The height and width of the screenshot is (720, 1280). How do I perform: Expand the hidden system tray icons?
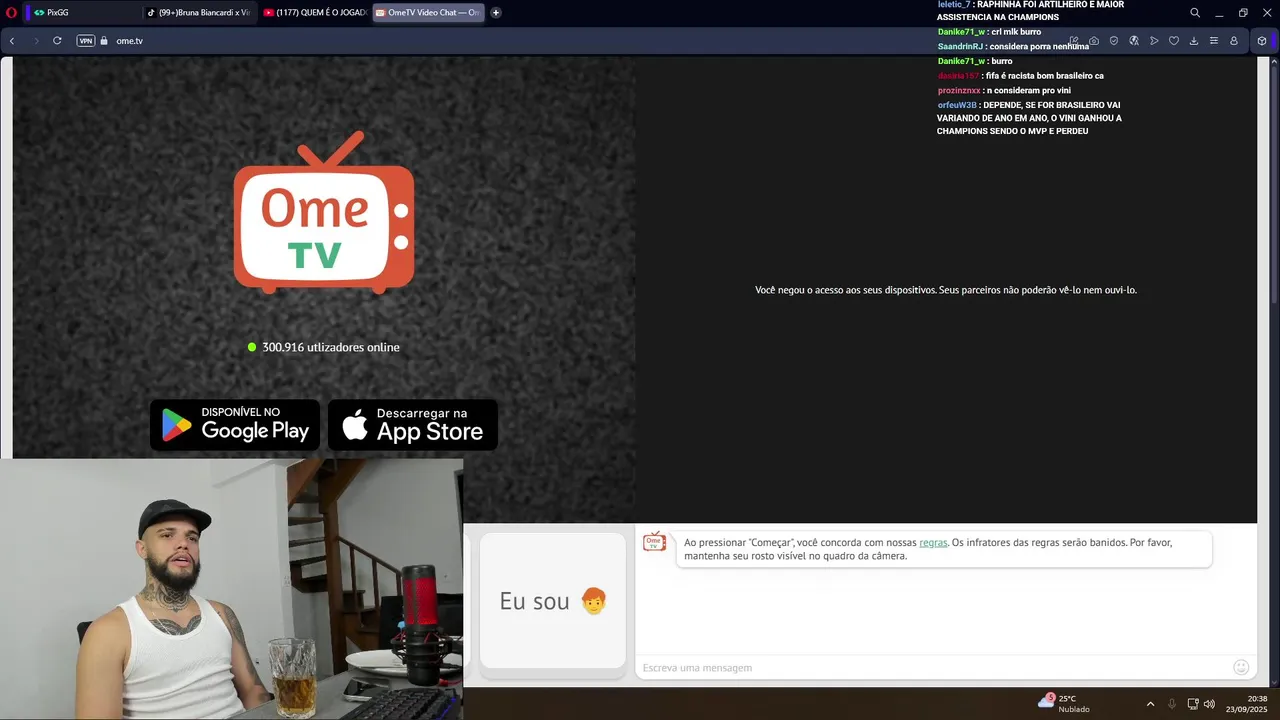[x=1150, y=704]
